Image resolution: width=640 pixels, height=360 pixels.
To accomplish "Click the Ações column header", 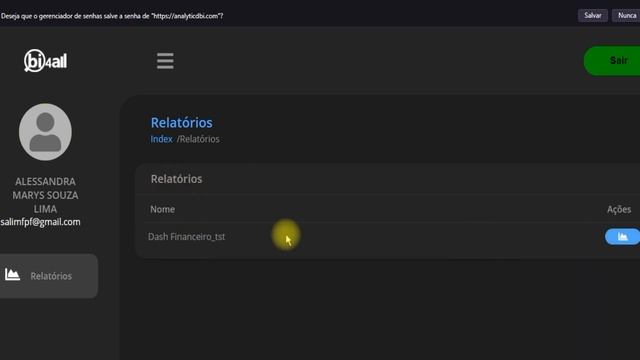I will click(x=619, y=209).
